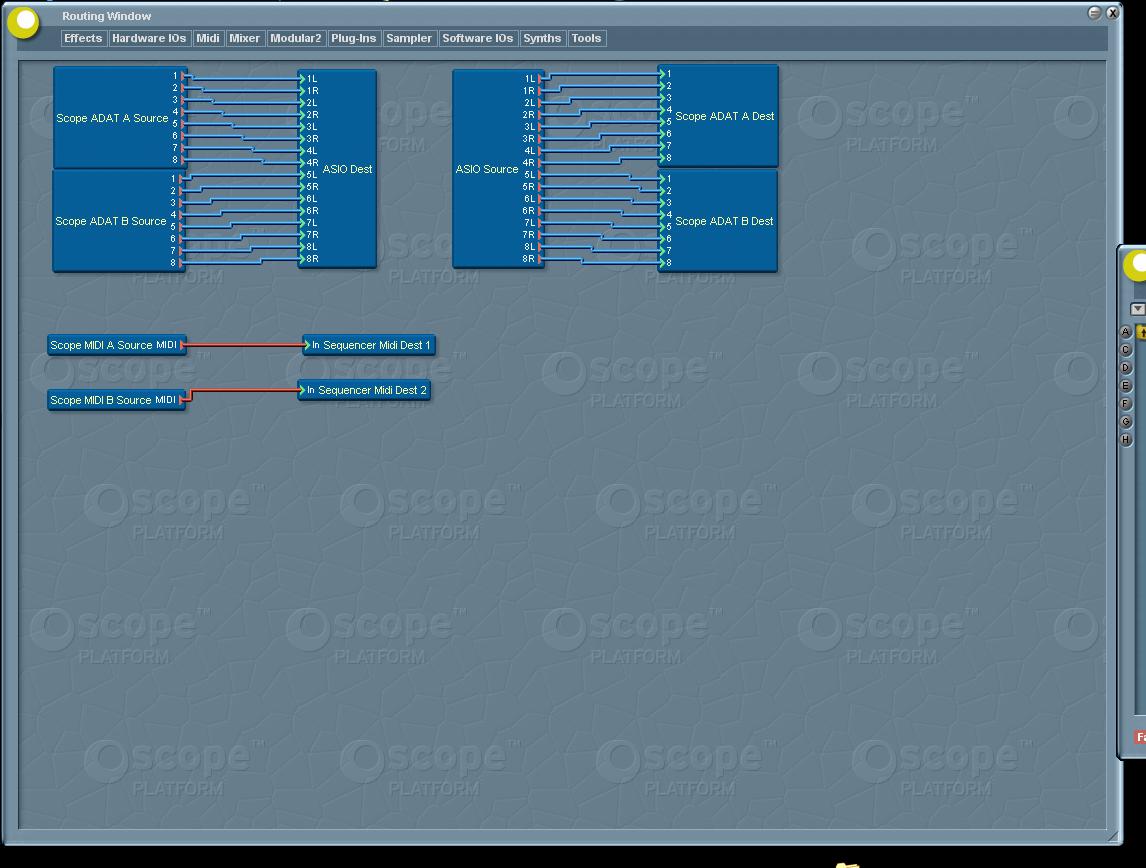Open the Tools menu
Viewport: 1146px width, 868px height.
(586, 38)
